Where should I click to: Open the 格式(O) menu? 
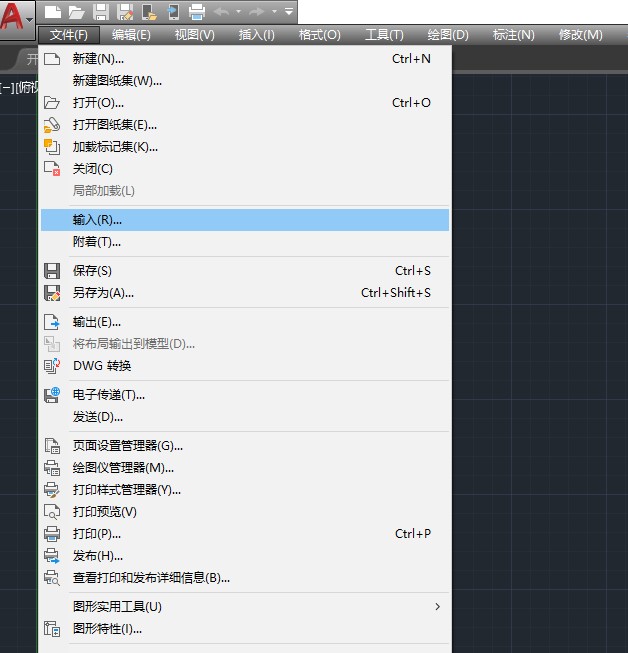[319, 35]
